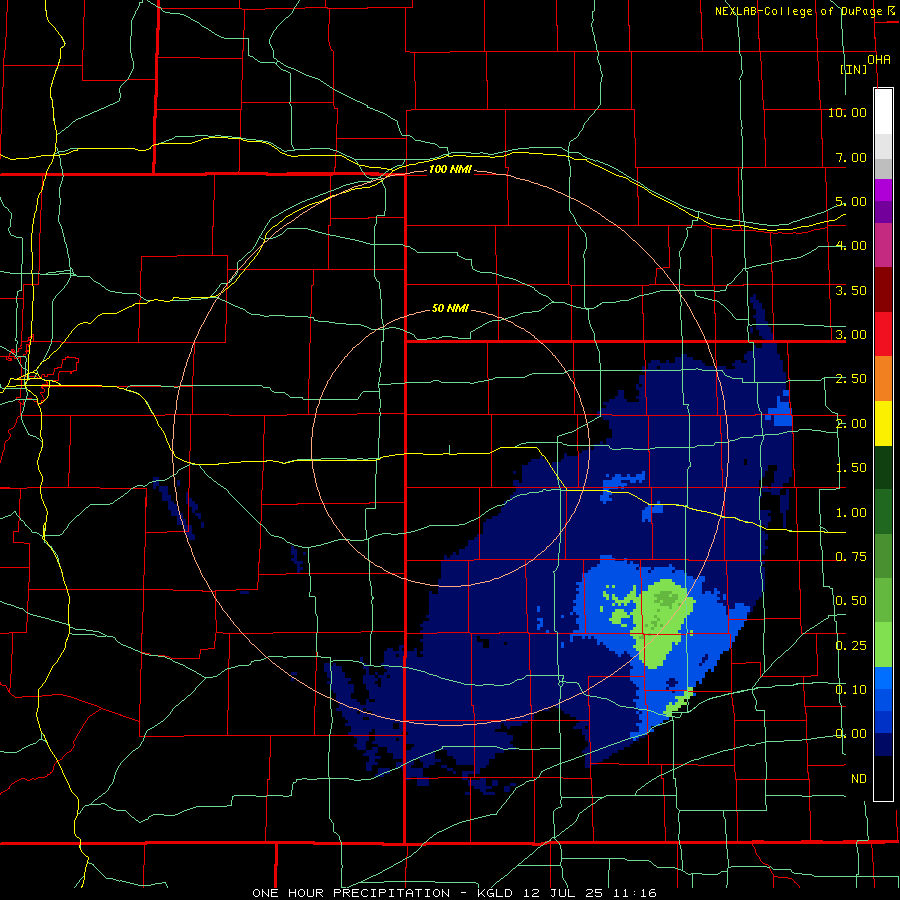Select the 3.00 legend value

pos(851,335)
